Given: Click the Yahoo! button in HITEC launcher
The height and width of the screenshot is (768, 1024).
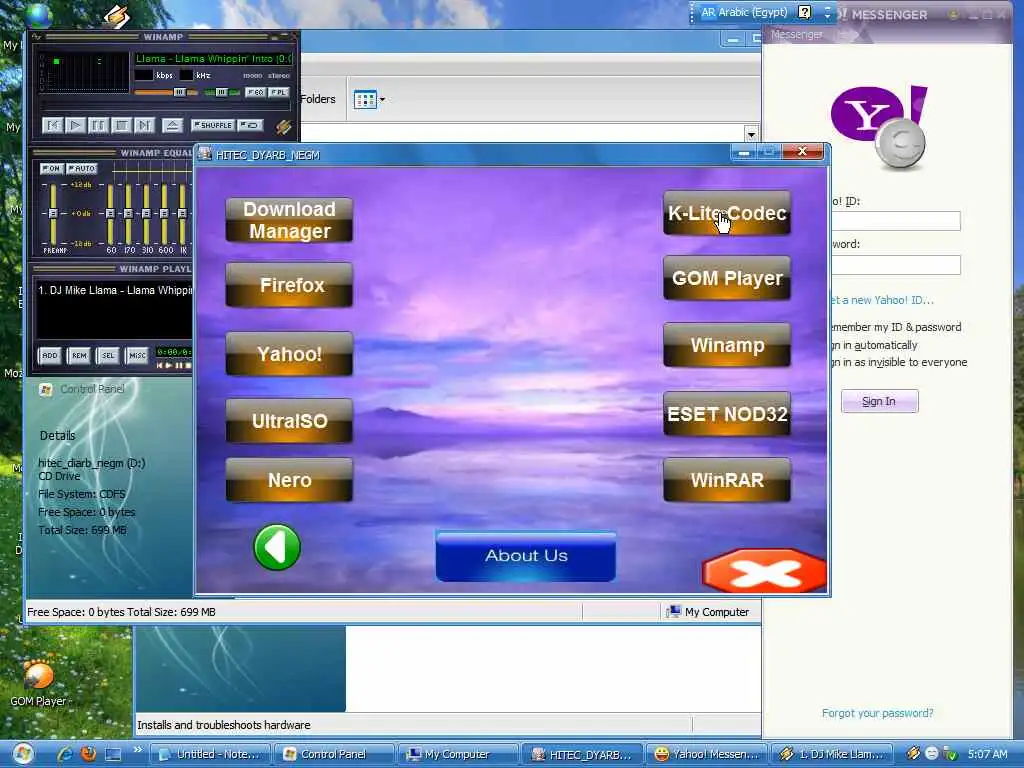Looking at the screenshot, I should click(x=289, y=354).
